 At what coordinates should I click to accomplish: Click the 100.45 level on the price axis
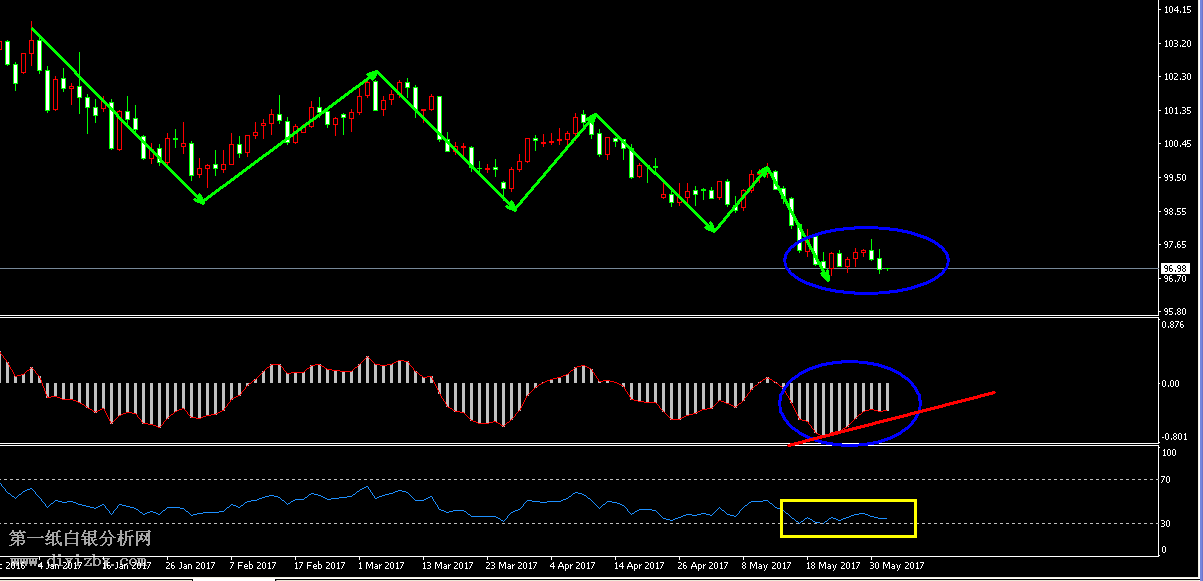(x=1176, y=144)
